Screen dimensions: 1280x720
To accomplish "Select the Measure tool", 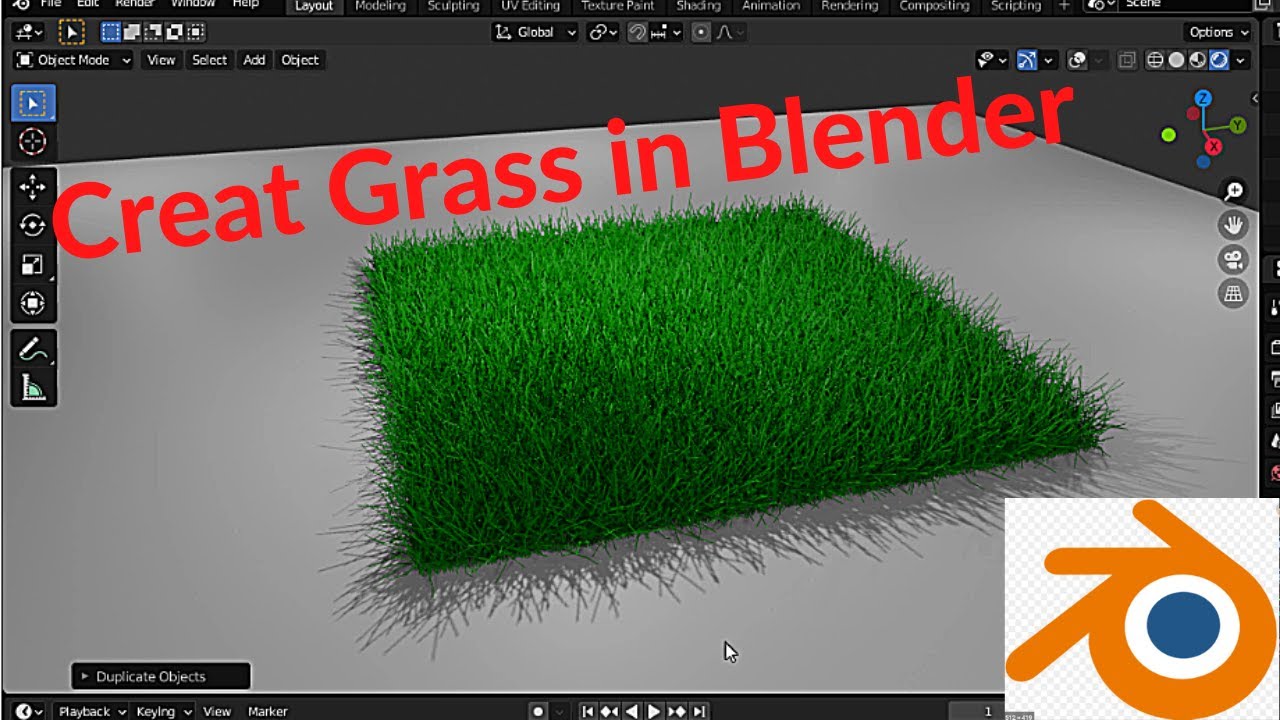I will pos(33,387).
